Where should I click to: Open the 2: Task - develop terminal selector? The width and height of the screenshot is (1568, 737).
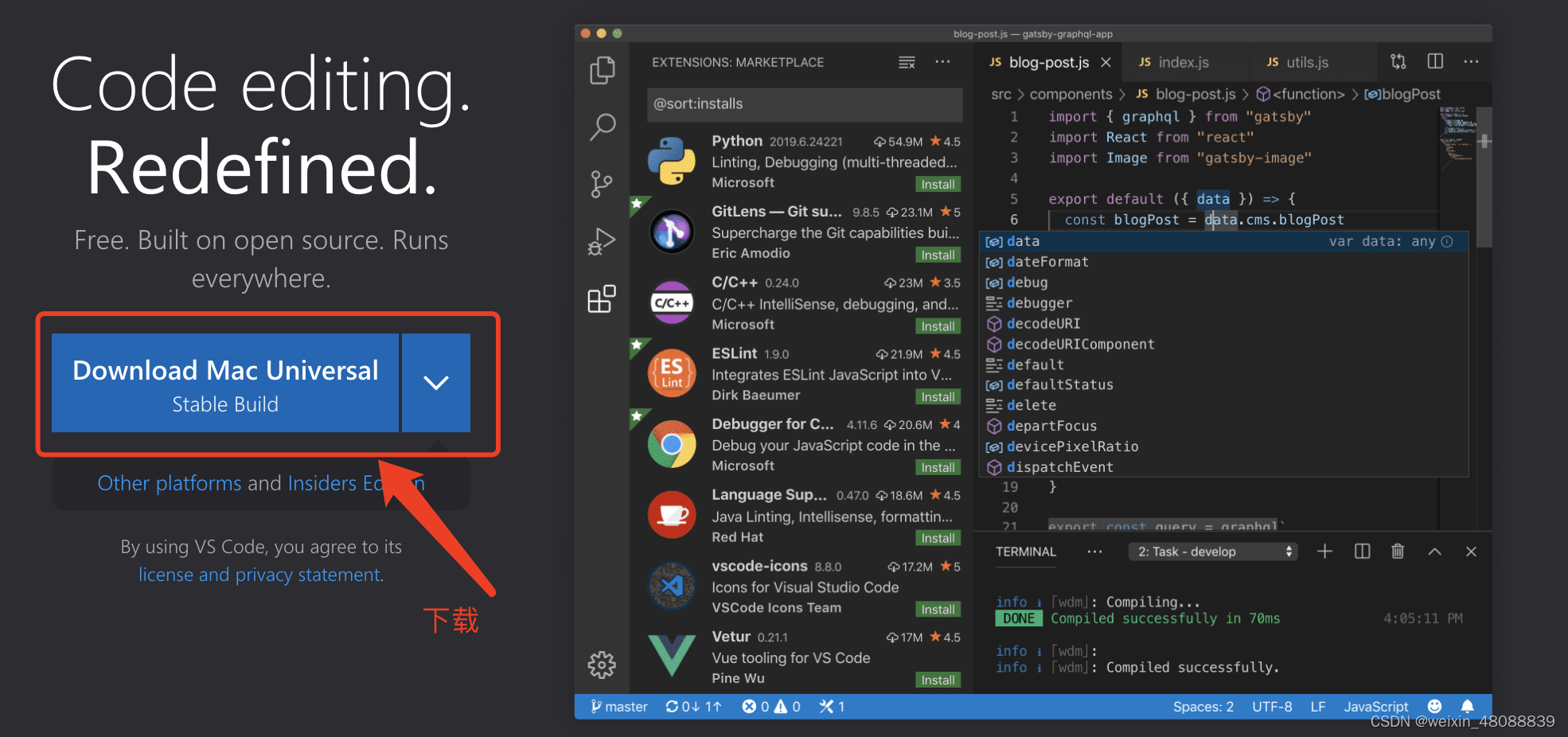pos(1213,552)
